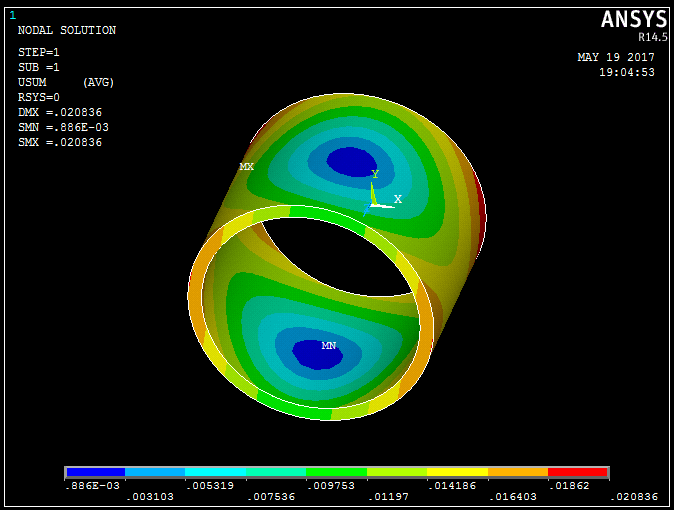Select the NODAL SOLUTION title text
This screenshot has width=674, height=510.
(67, 30)
